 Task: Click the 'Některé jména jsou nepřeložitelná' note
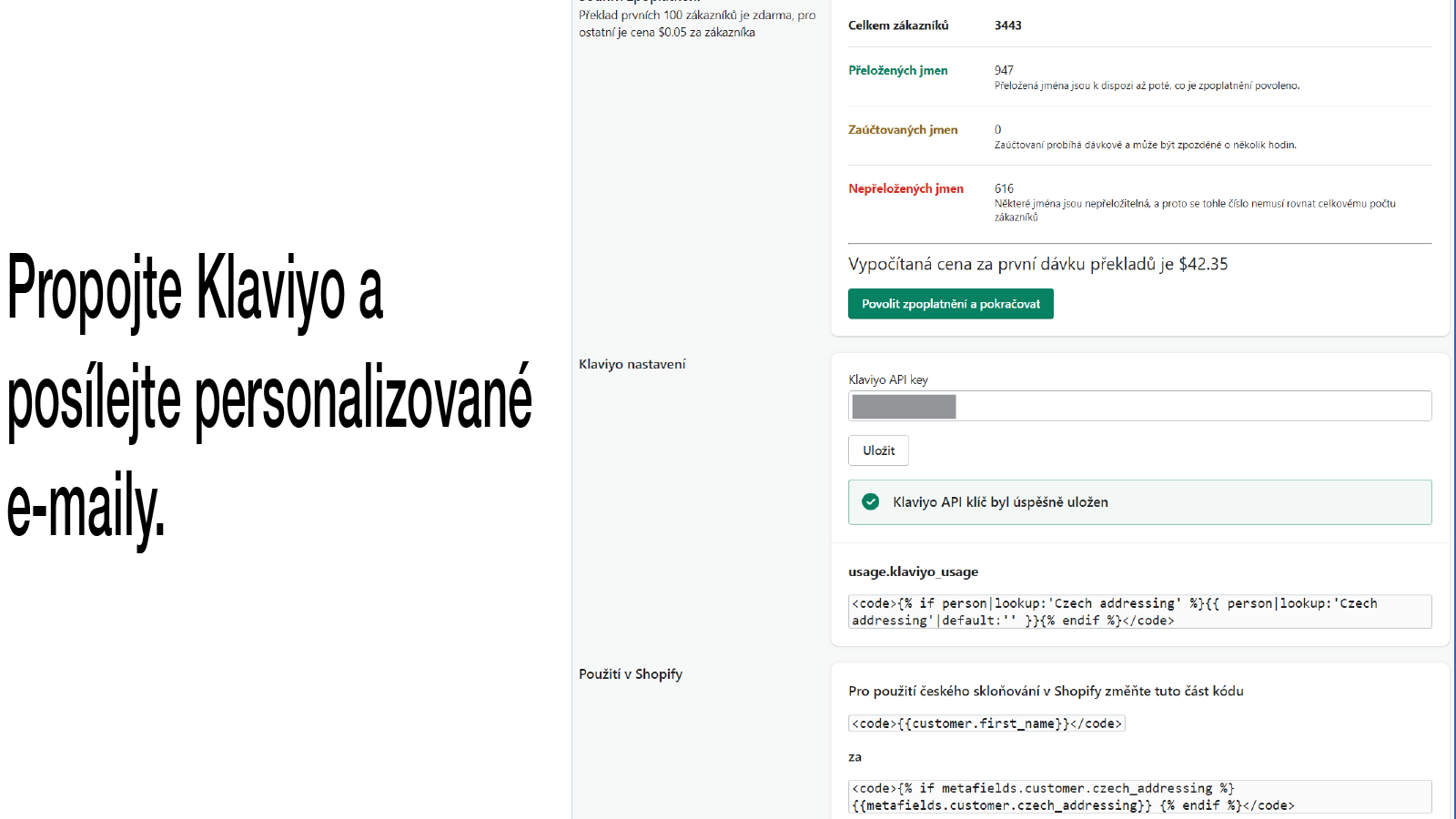[1195, 210]
